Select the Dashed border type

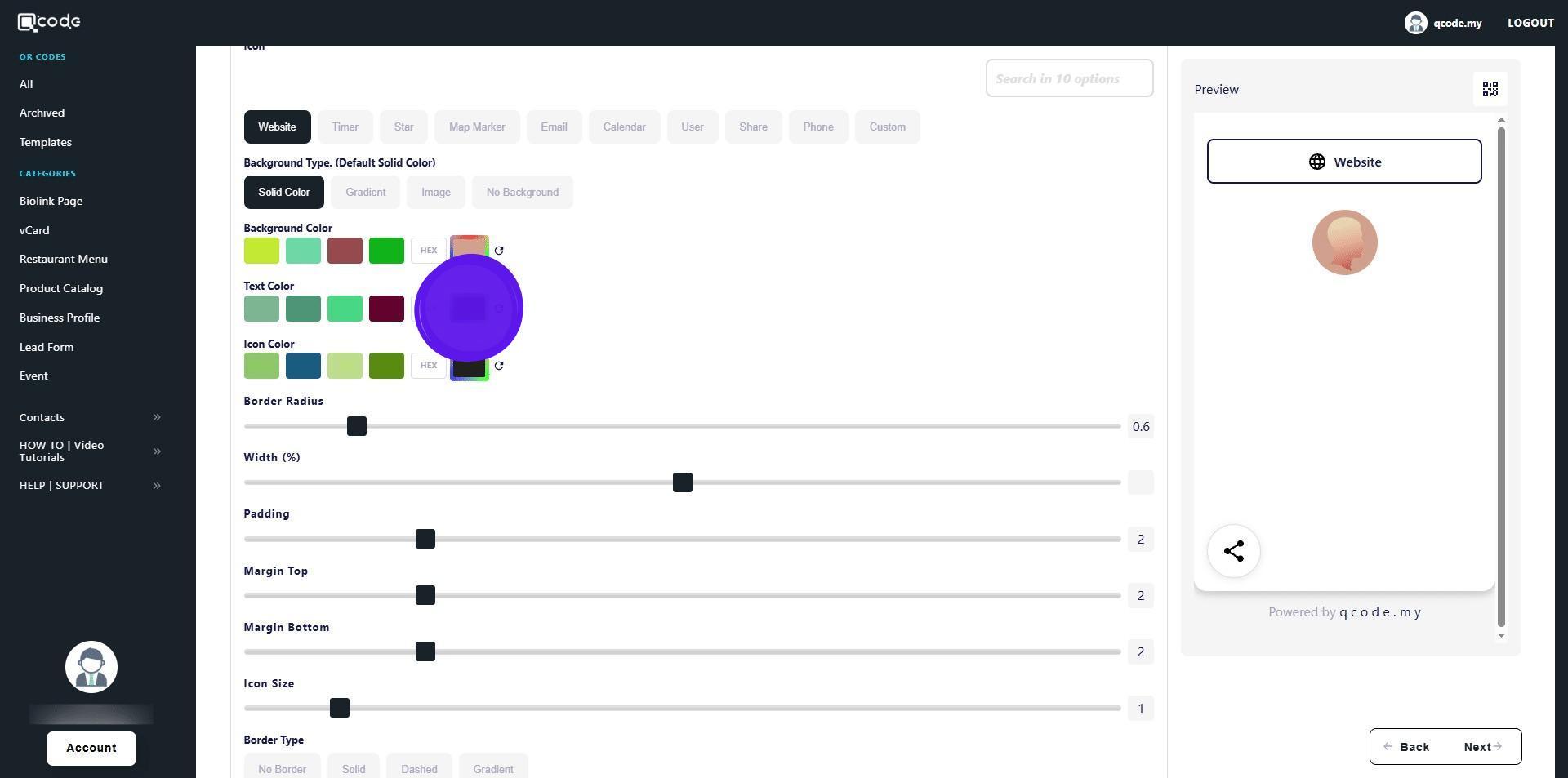(x=419, y=768)
